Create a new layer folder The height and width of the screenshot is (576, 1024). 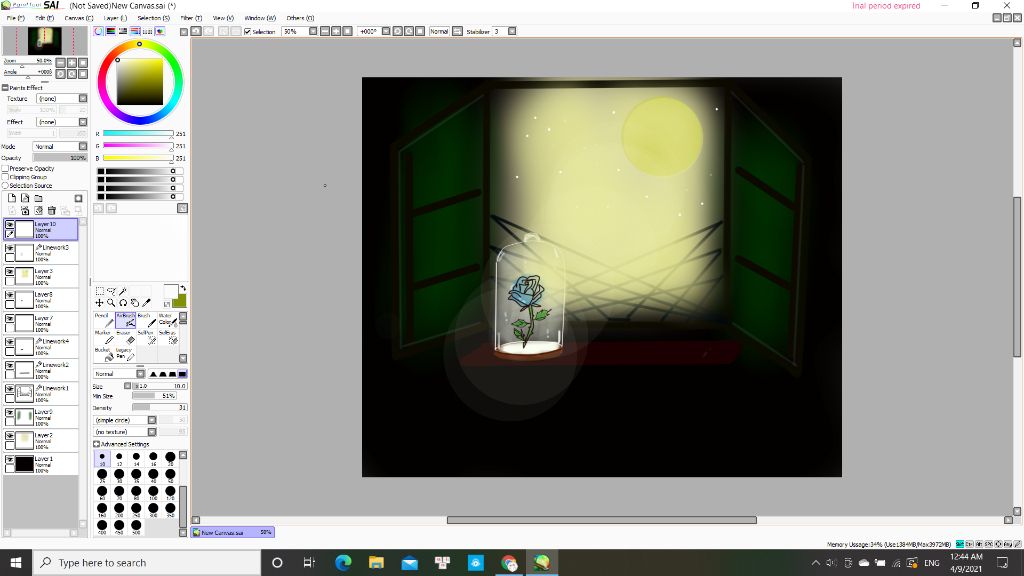tap(39, 199)
